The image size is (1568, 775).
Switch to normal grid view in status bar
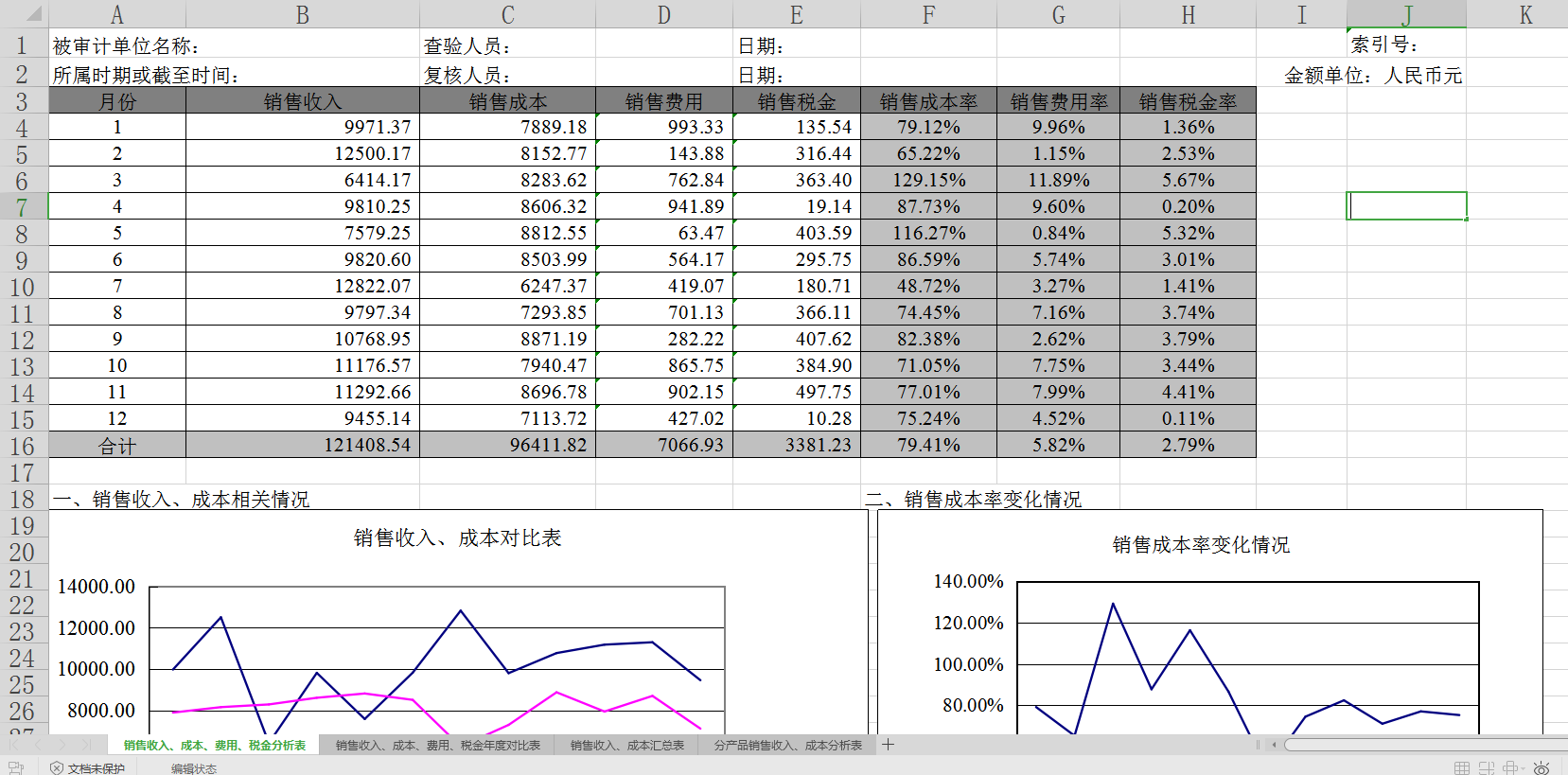point(1462,767)
